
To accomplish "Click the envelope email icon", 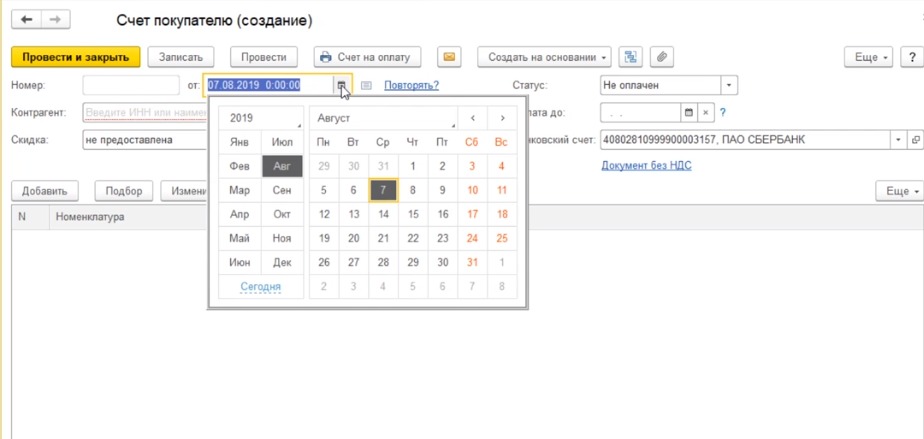I will click(x=449, y=58).
